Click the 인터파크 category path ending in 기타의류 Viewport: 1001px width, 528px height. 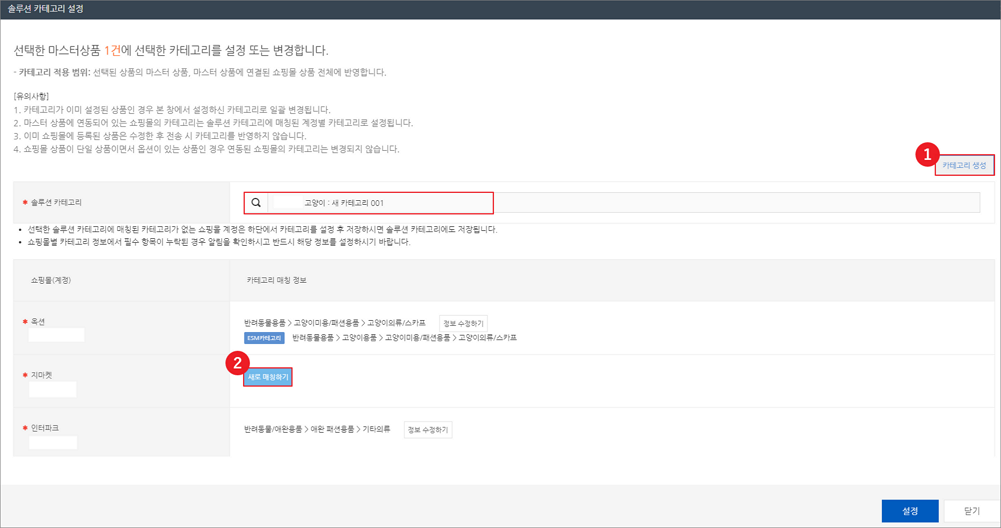[320, 429]
